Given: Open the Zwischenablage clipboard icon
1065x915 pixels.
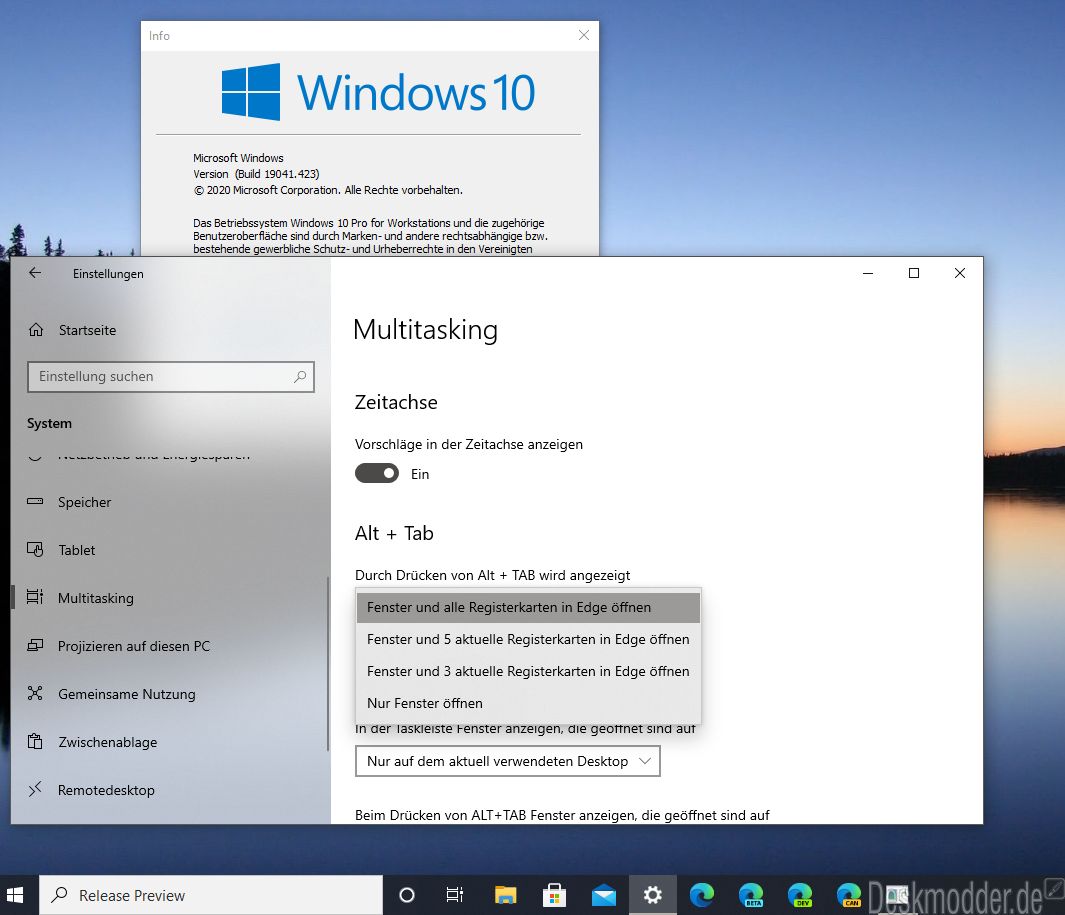Looking at the screenshot, I should (35, 741).
